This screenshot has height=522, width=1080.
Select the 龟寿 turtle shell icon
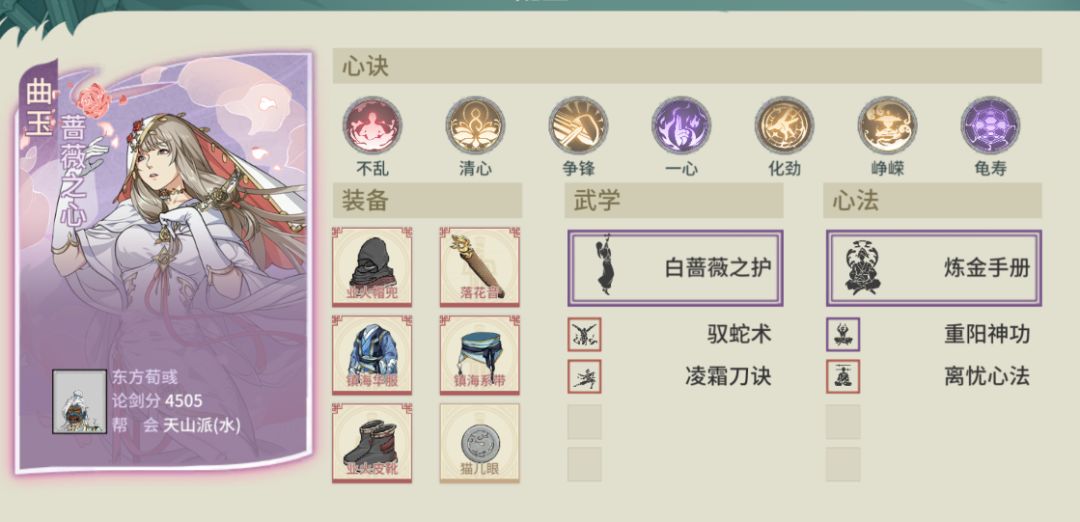click(990, 125)
